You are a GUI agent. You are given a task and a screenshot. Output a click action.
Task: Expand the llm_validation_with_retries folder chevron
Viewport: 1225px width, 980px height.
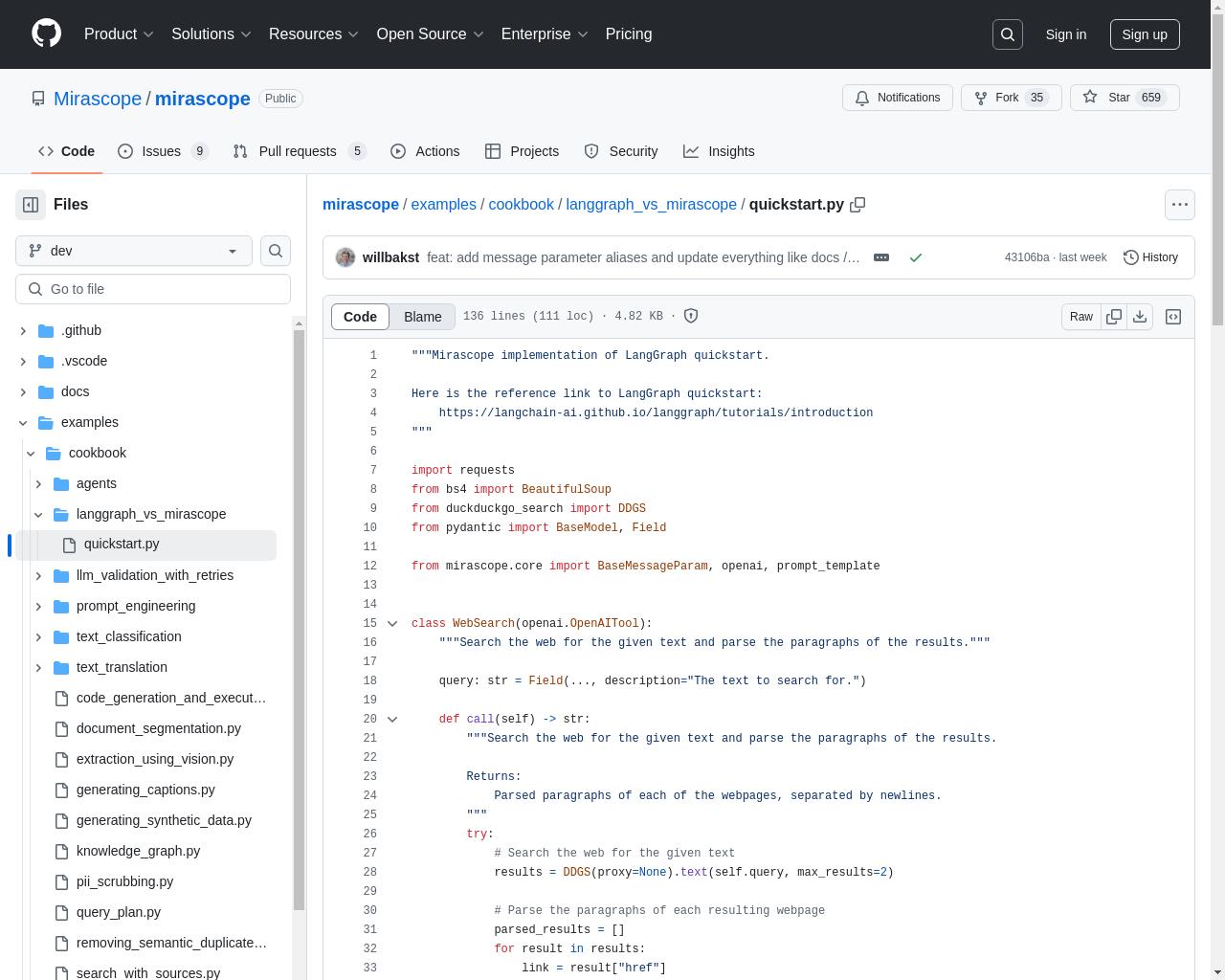38,575
